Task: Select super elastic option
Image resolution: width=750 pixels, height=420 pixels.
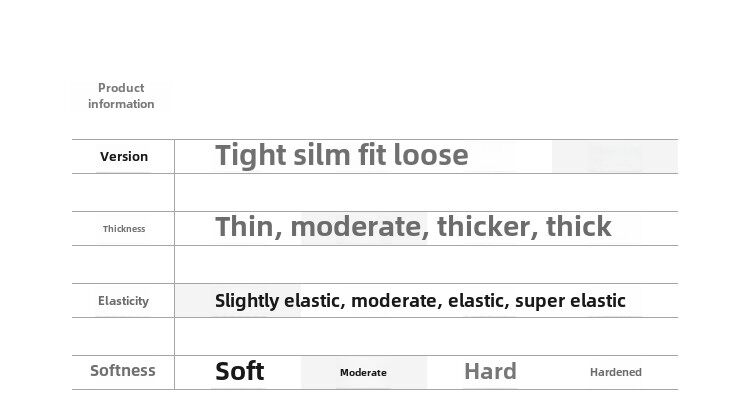Action: (570, 301)
